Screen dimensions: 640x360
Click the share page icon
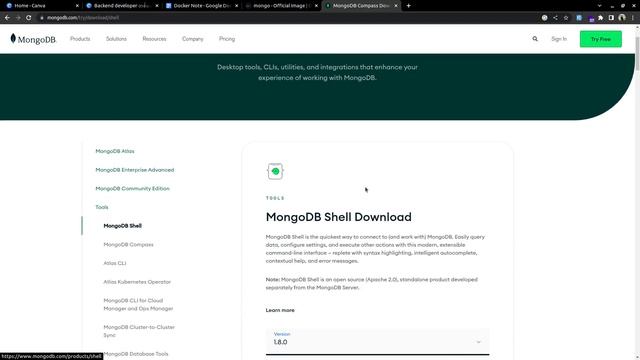tap(555, 18)
